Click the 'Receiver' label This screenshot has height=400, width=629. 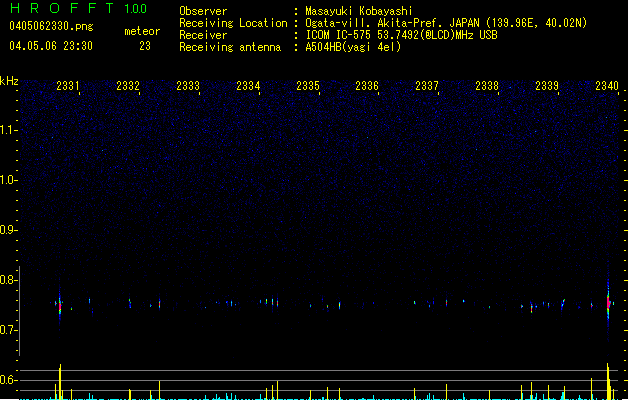pyautogui.click(x=203, y=35)
